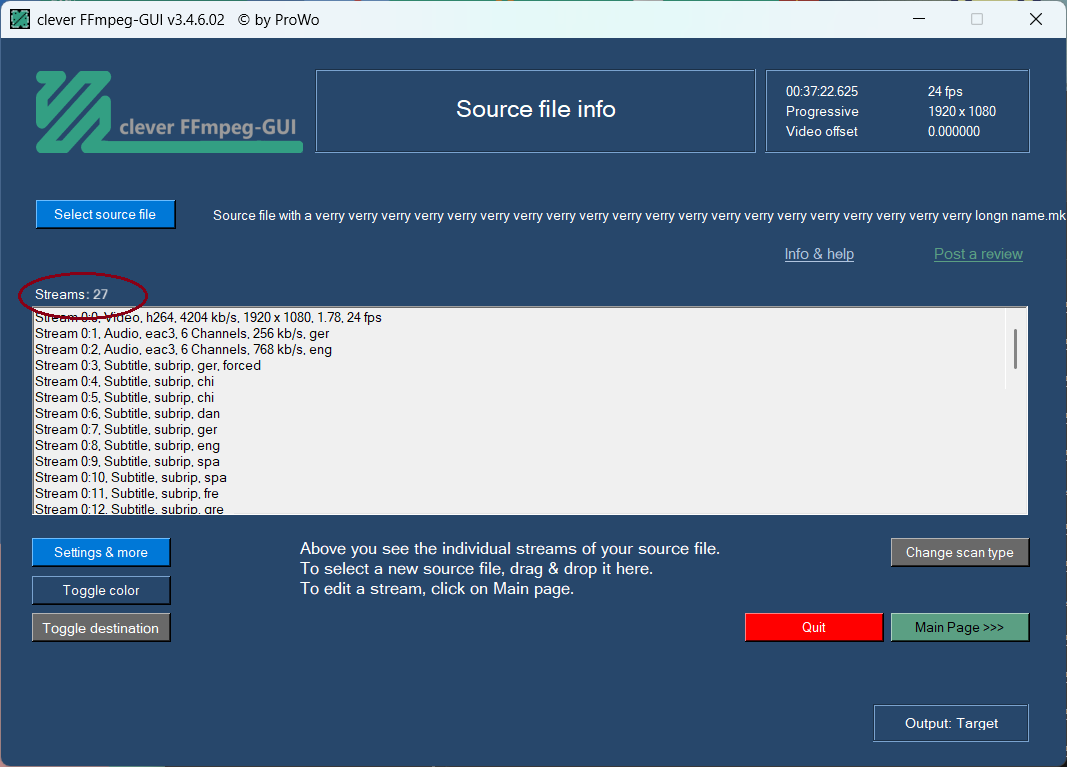Minimize the clever FFmpeg-GUI window
Viewport: 1067px width, 767px height.
[919, 19]
